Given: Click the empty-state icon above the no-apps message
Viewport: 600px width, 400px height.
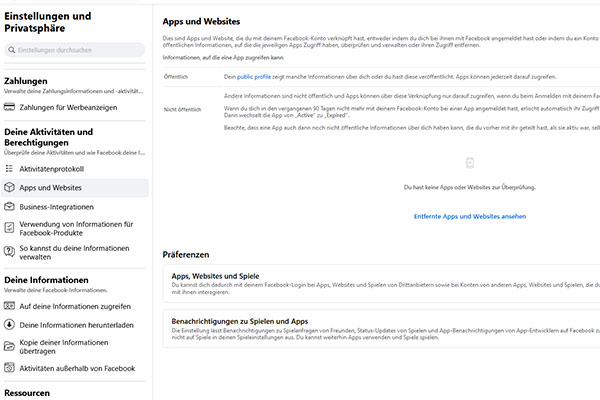Looking at the screenshot, I should (x=469, y=163).
